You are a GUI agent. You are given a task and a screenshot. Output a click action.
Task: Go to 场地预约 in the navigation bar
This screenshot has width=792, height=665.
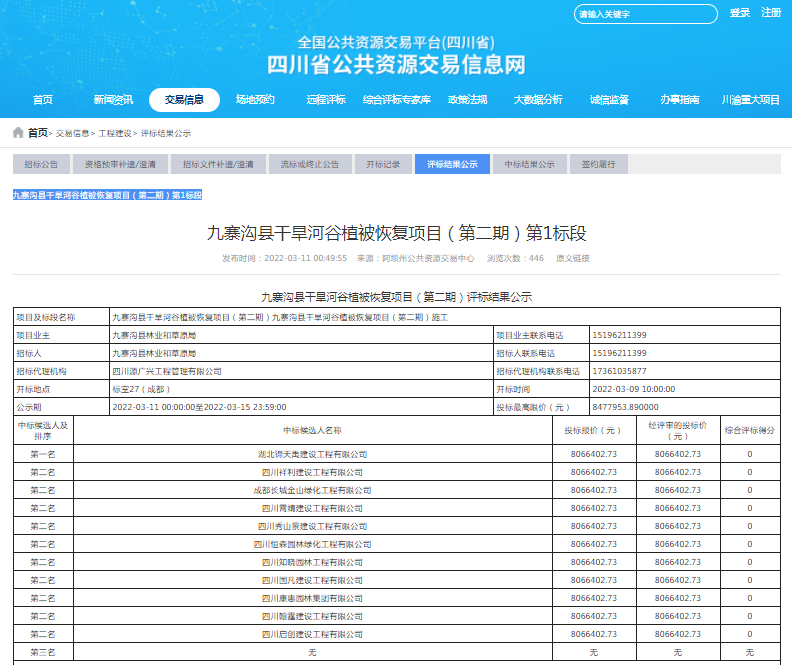(255, 100)
